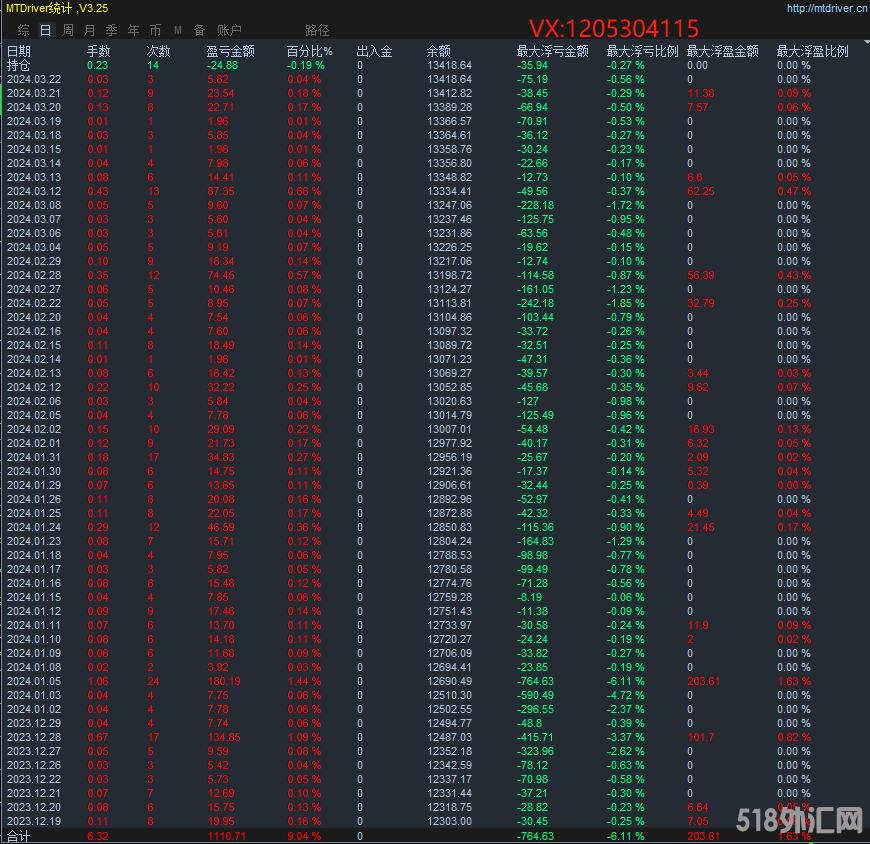Click the 百分比% column header
Screen dimensions: 870x844
tap(309, 52)
